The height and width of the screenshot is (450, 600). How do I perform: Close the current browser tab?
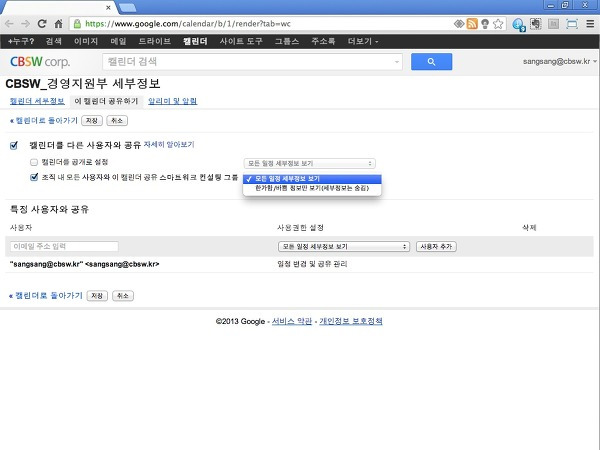pos(108,7)
